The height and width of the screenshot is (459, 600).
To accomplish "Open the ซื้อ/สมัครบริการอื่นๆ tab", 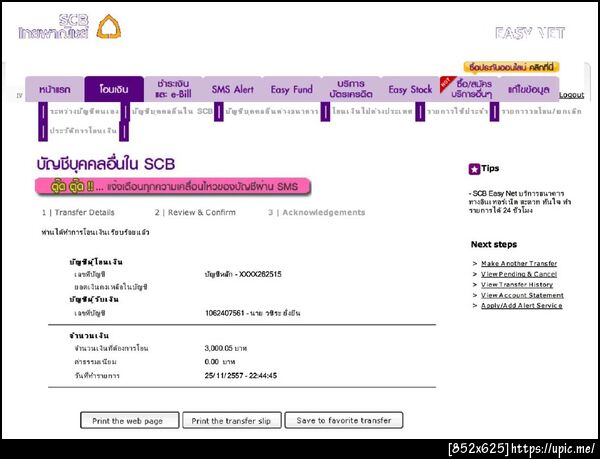I will [470, 89].
